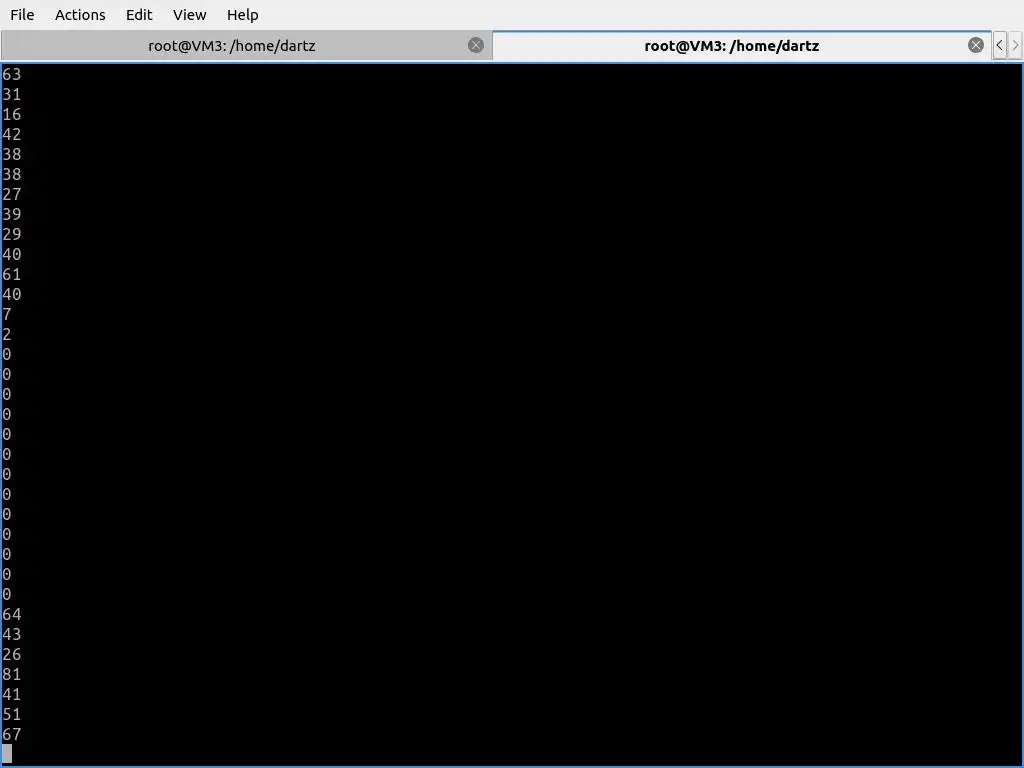Close the second terminal tab
Viewport: 1024px width, 768px height.
pos(976,45)
